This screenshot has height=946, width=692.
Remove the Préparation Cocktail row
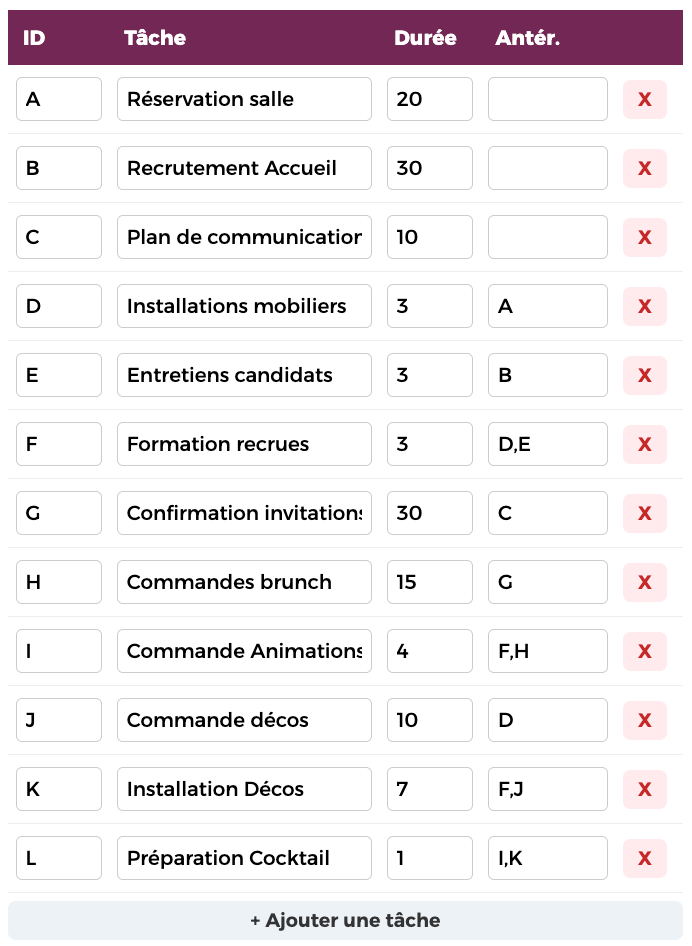(x=644, y=858)
